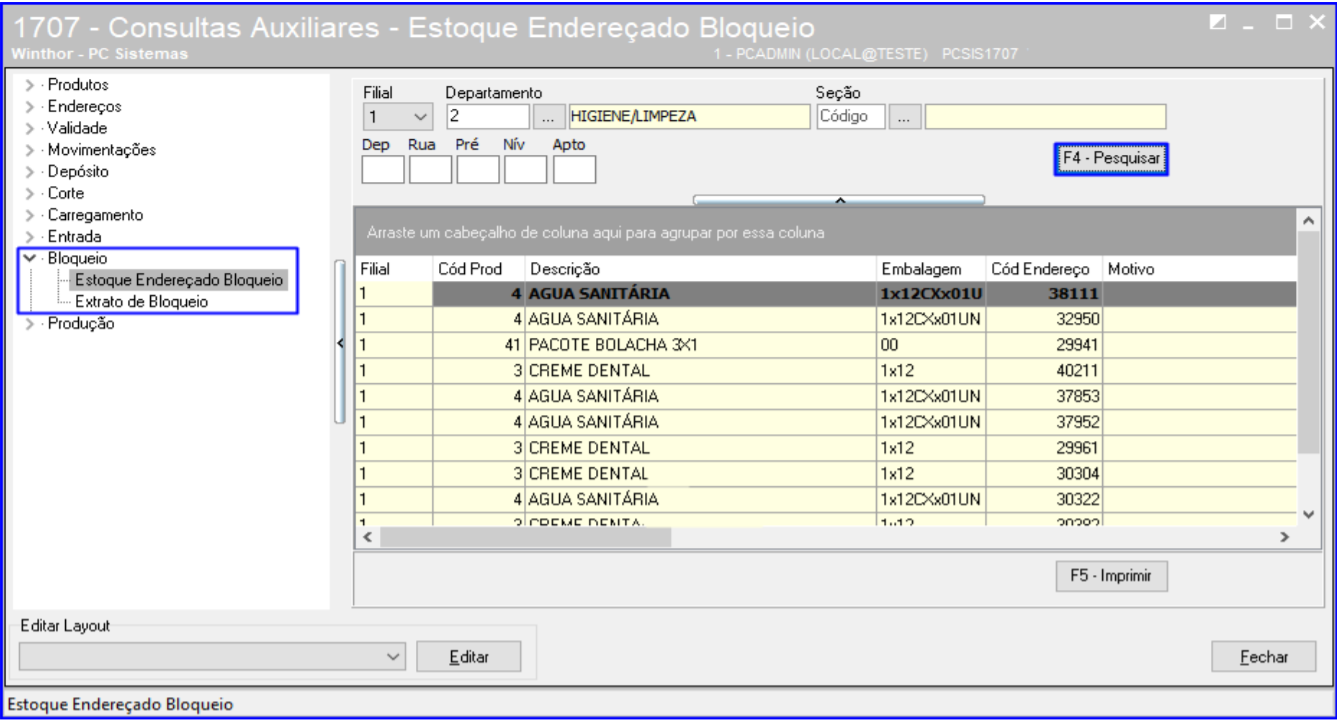Image resolution: width=1337 pixels, height=723 pixels.
Task: Click the Pré address field
Action: [x=479, y=170]
